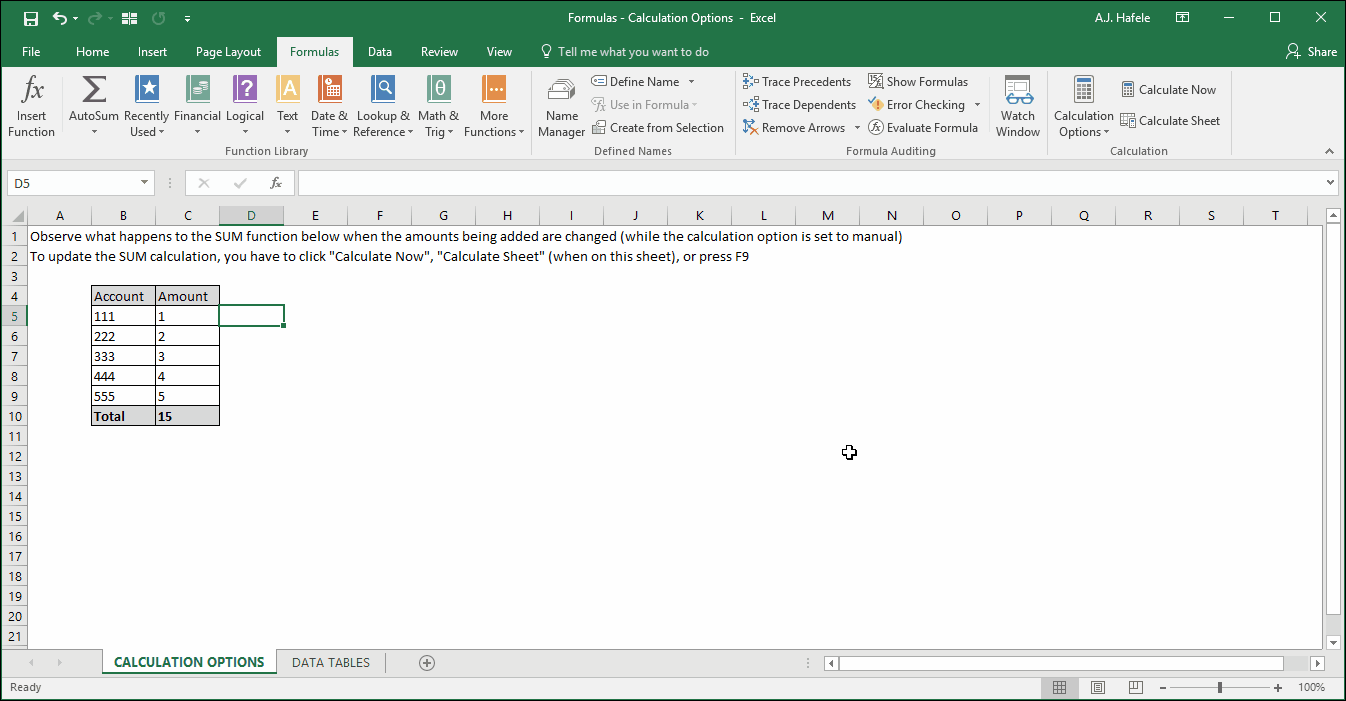Click the AutoSum sigma icon
This screenshot has height=701, width=1346.
point(94,90)
